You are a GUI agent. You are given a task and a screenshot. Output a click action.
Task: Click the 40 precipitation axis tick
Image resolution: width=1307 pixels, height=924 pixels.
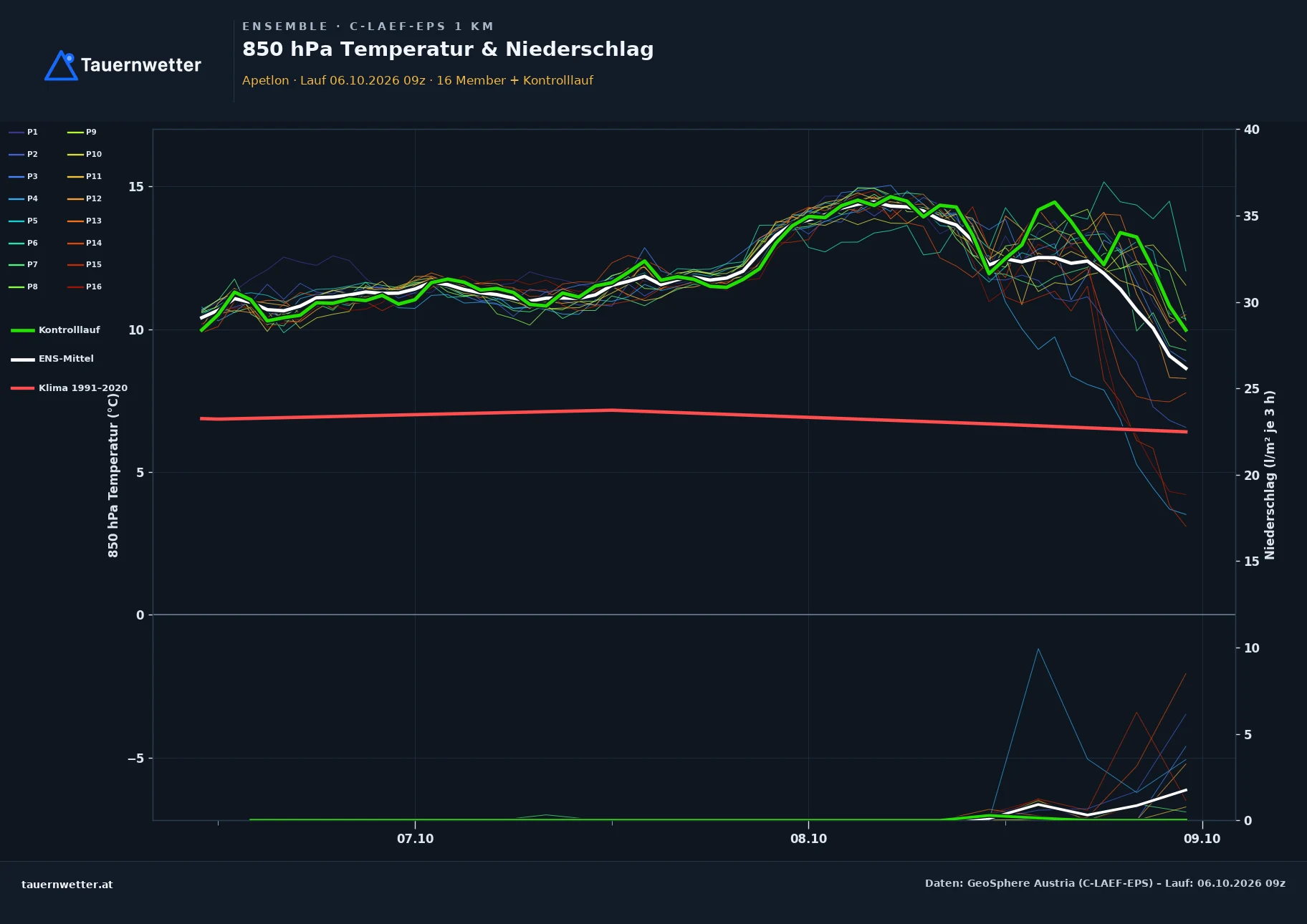(x=1252, y=130)
